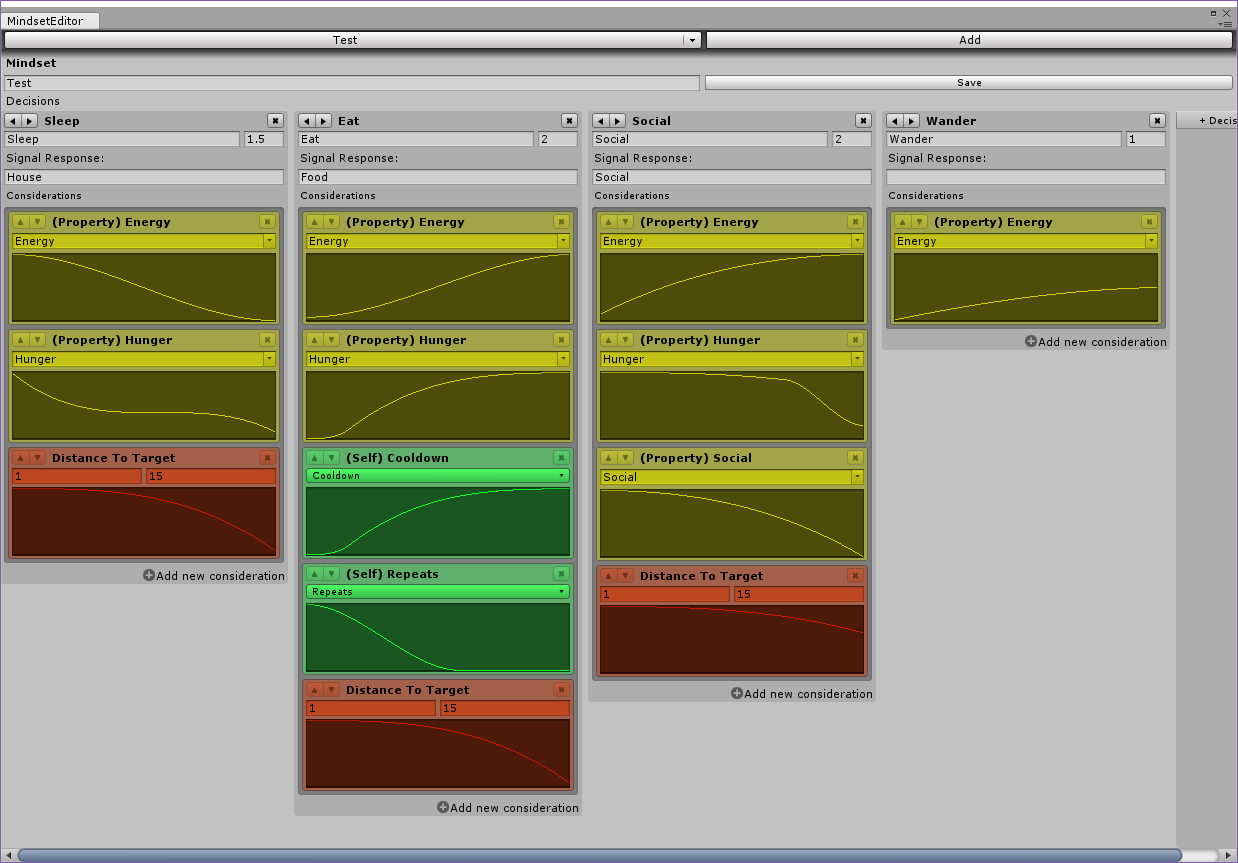The height and width of the screenshot is (863, 1238).
Task: Delete the Sleep decision
Action: tap(275, 121)
